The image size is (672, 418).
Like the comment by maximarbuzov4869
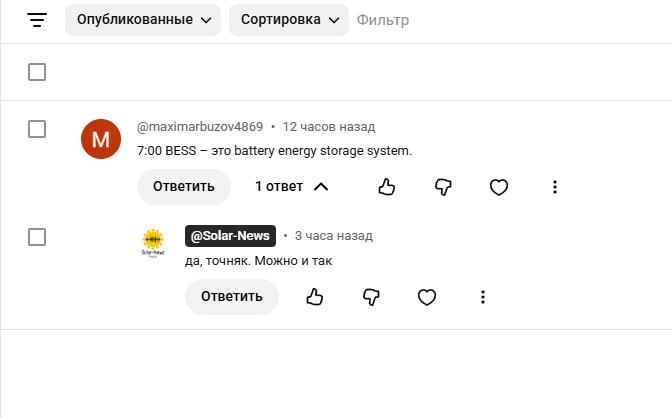[387, 187]
